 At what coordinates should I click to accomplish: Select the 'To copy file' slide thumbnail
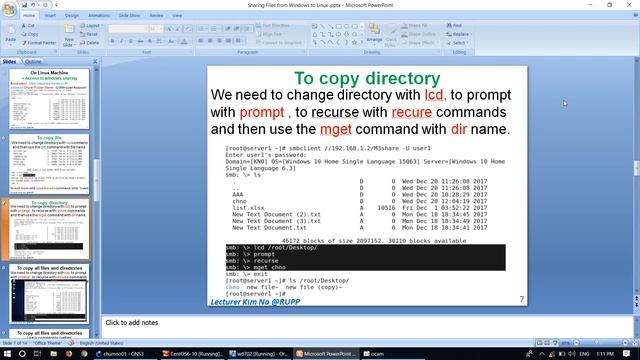[49, 164]
